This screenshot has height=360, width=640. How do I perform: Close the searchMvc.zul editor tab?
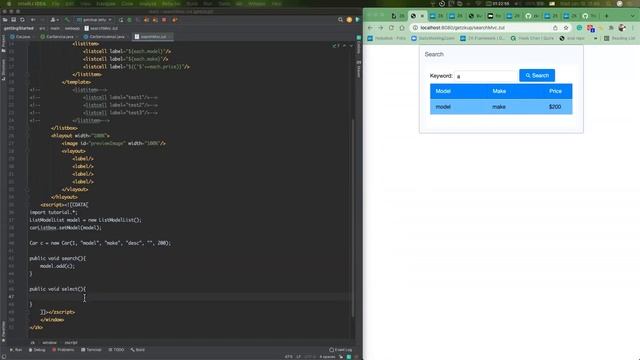(x=169, y=37)
